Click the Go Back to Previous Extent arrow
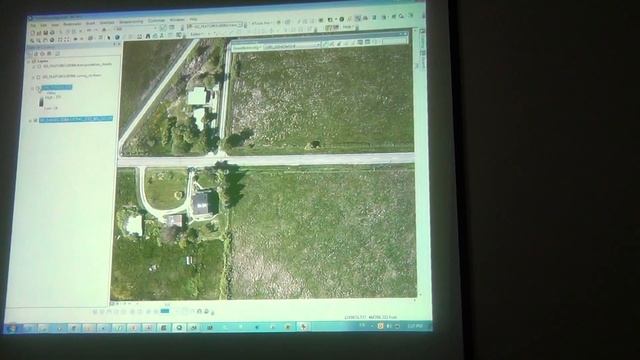The image size is (640, 360). coord(76,39)
